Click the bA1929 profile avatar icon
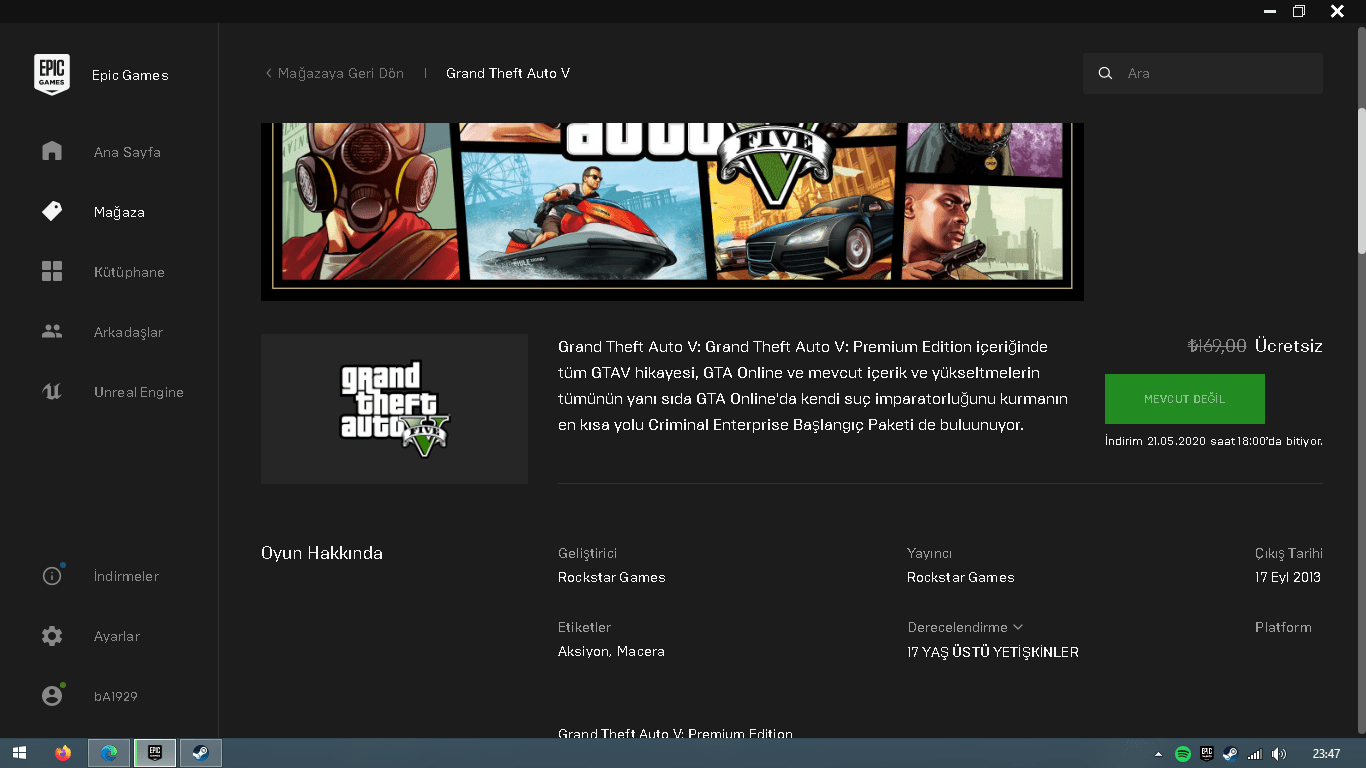 click(52, 695)
